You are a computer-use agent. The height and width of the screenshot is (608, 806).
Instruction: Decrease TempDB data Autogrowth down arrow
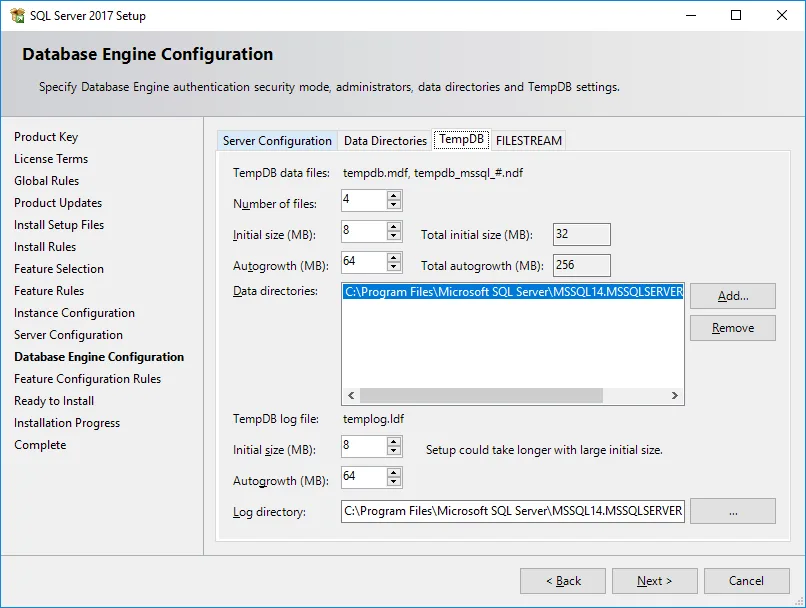point(394,266)
